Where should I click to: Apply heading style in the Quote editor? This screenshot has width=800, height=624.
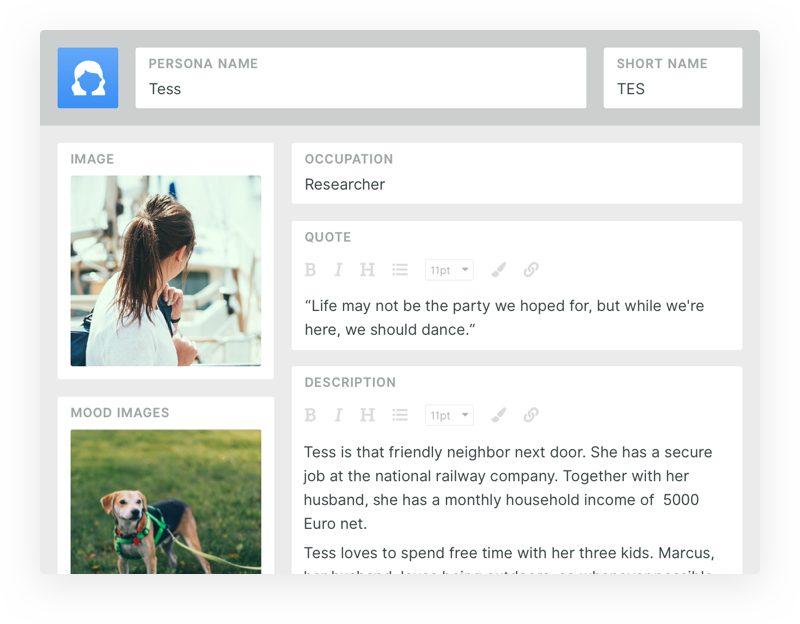coord(367,269)
